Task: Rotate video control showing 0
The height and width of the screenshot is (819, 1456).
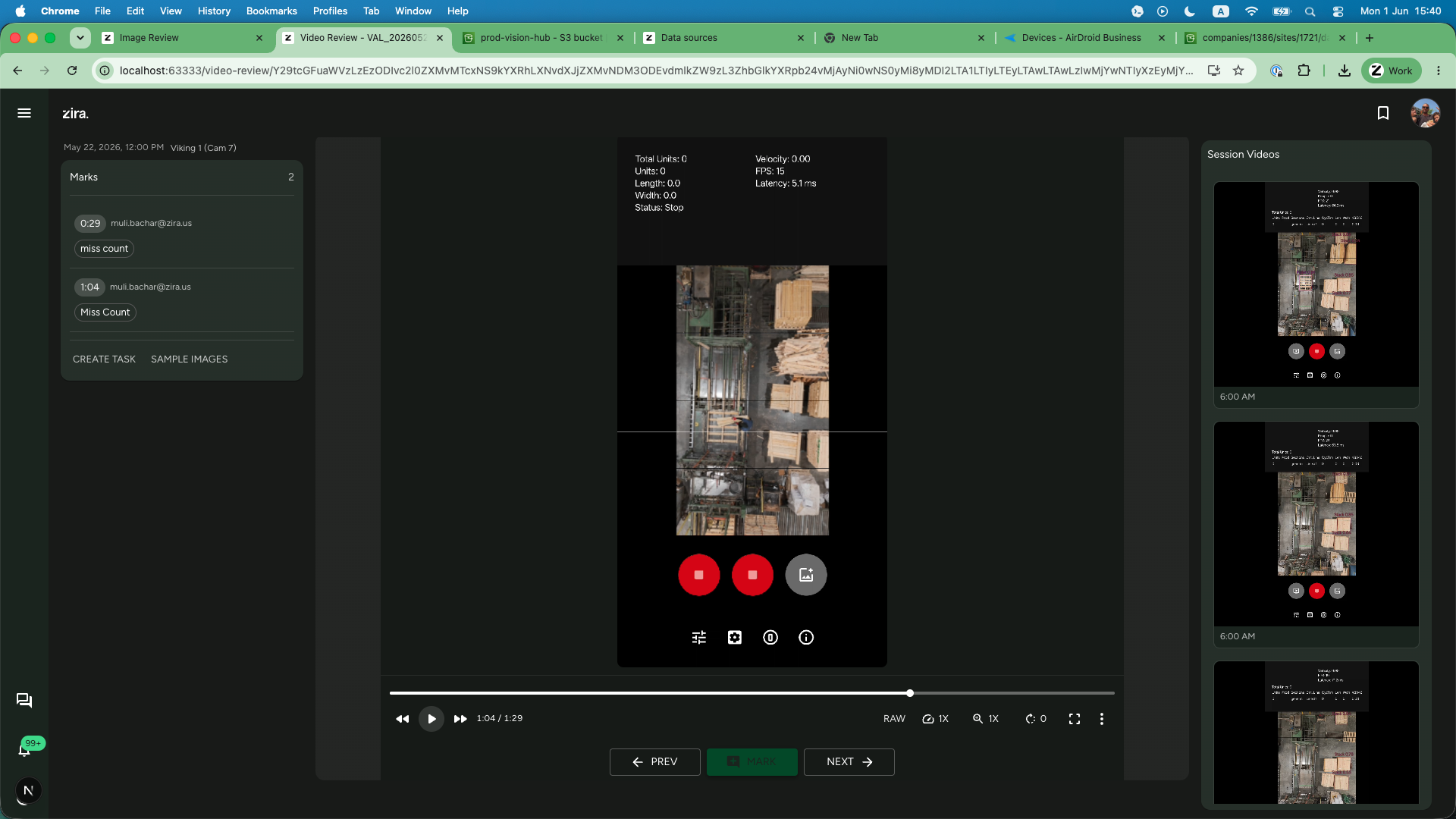Action: click(x=1036, y=719)
